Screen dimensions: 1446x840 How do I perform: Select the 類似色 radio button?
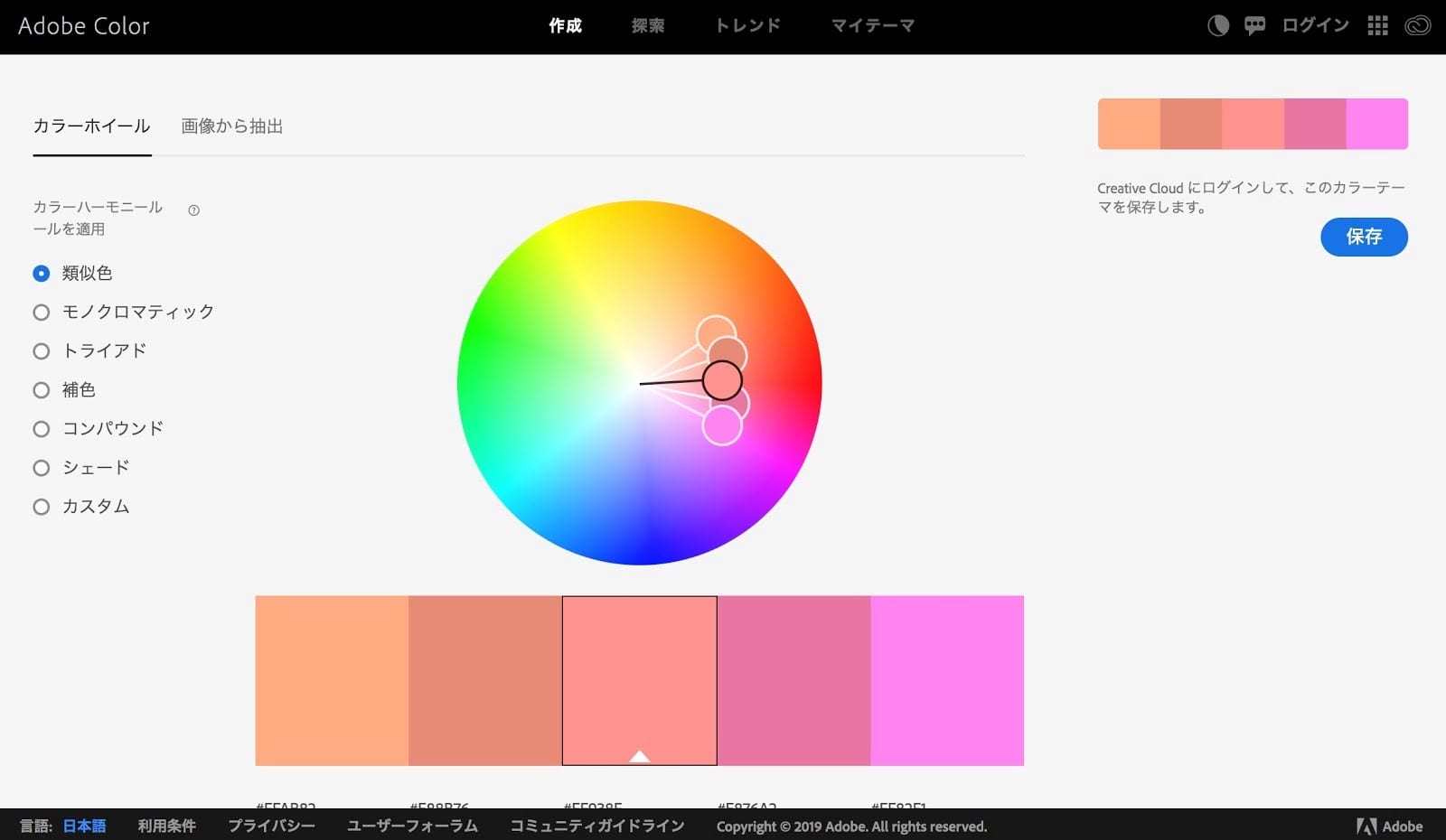pos(41,273)
